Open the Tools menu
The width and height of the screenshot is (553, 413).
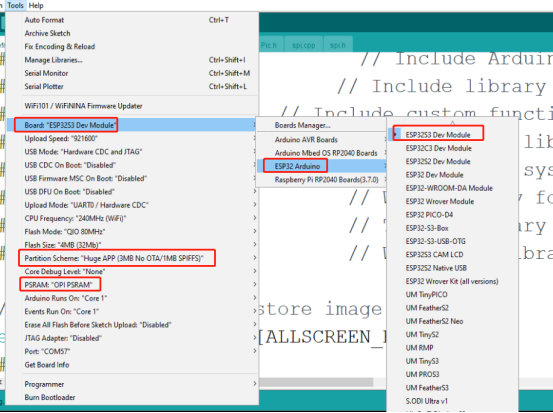(x=15, y=5)
